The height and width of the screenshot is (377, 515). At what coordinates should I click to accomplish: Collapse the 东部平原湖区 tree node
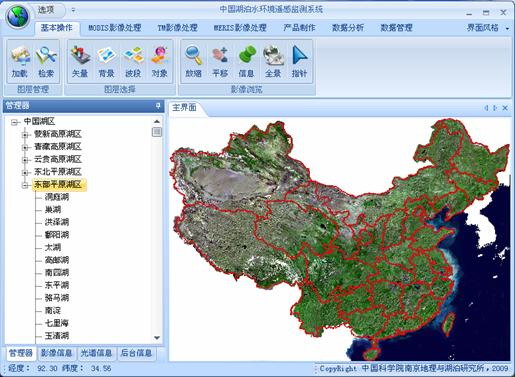point(25,185)
